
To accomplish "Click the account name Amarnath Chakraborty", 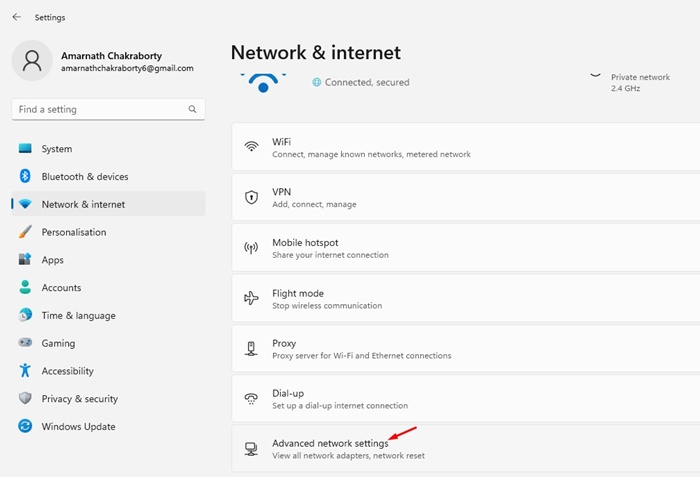I will coord(112,56).
